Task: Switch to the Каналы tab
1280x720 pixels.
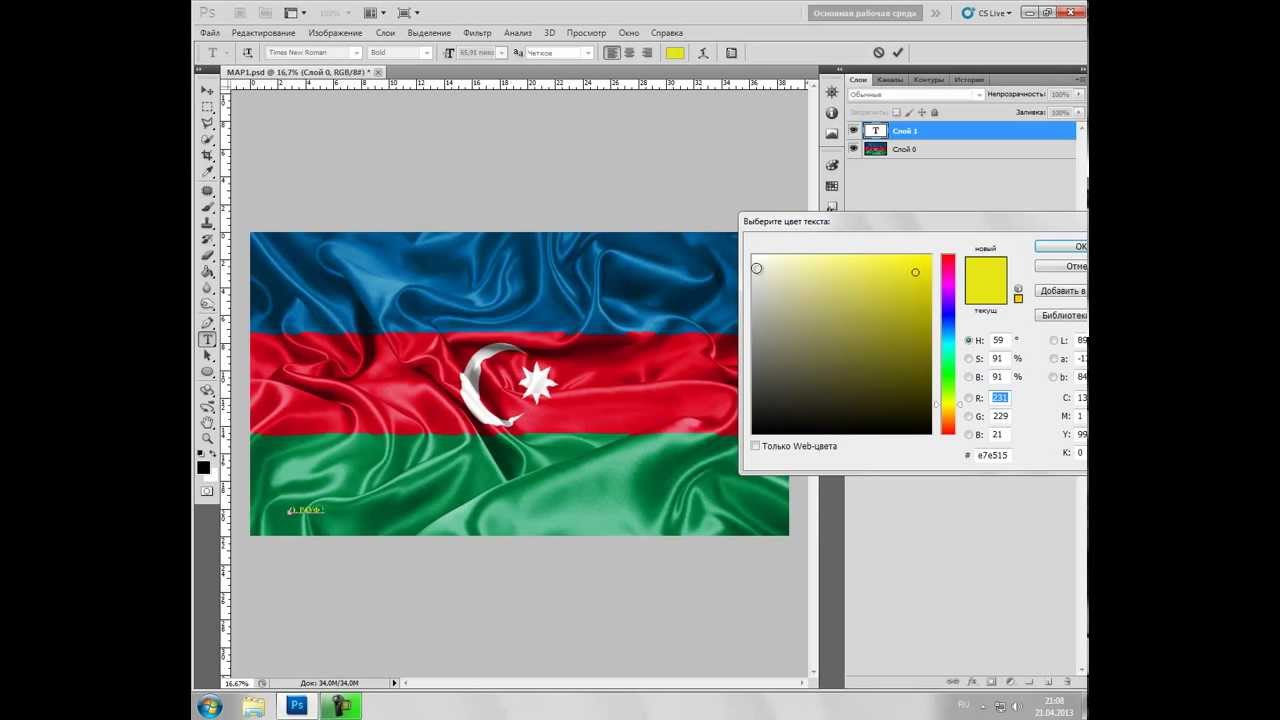Action: click(890, 80)
